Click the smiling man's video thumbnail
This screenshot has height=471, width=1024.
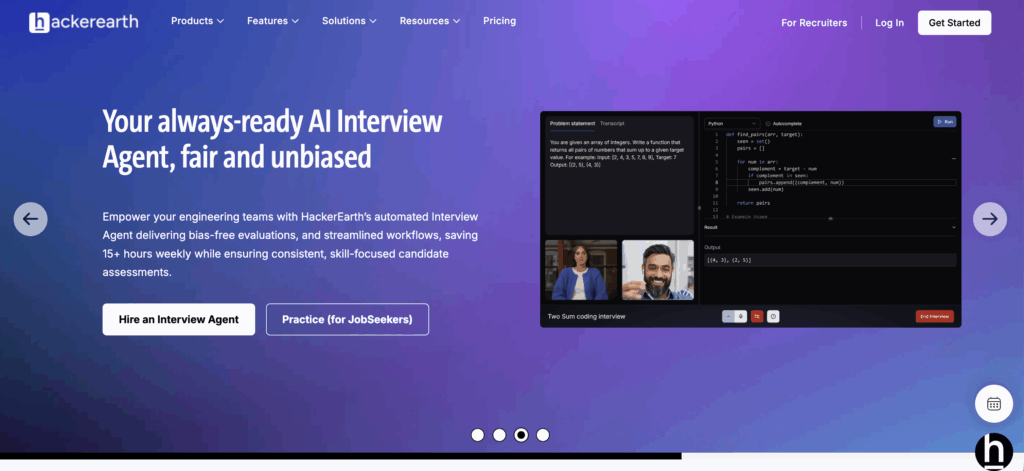[658, 270]
